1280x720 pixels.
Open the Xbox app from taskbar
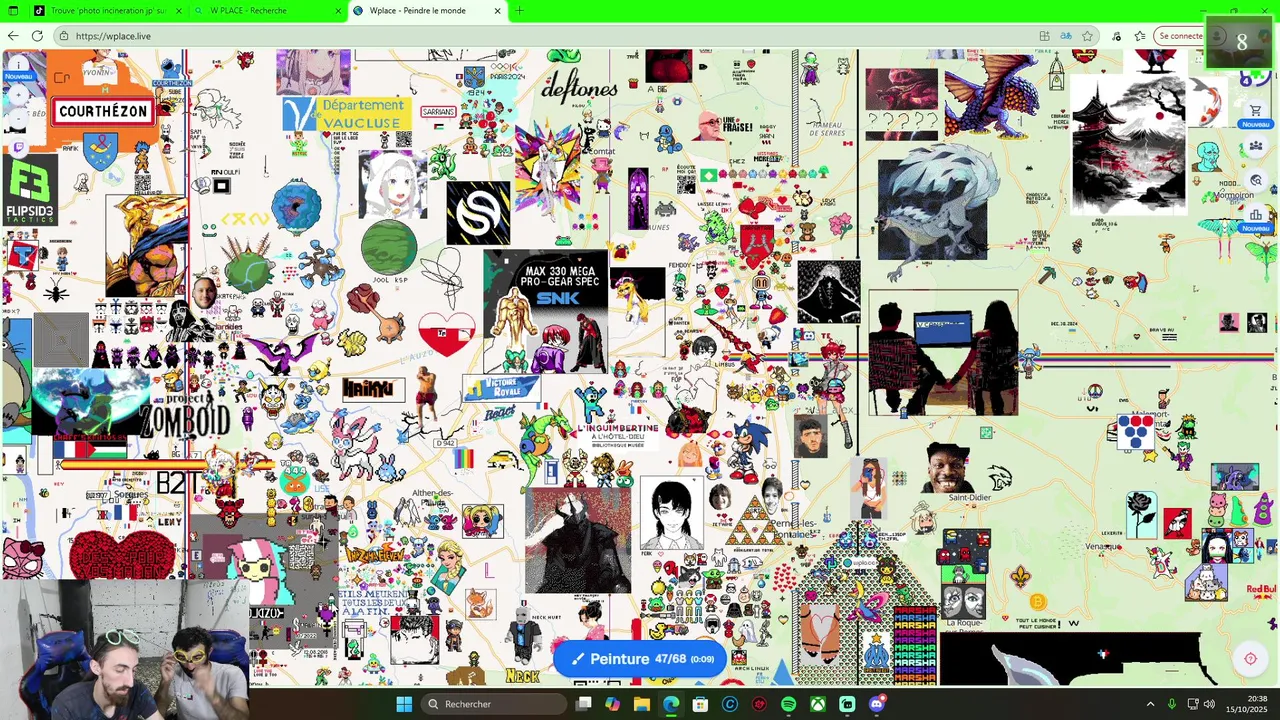click(x=818, y=704)
